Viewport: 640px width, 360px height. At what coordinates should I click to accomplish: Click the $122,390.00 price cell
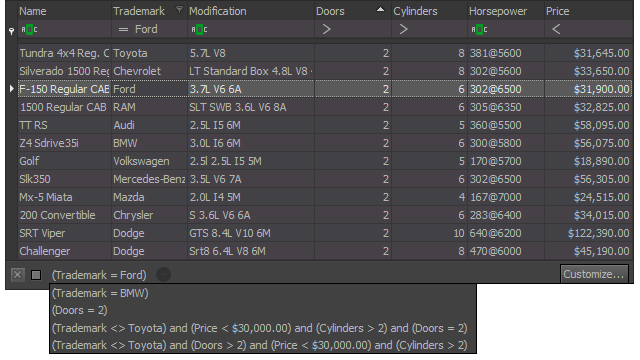pos(589,233)
